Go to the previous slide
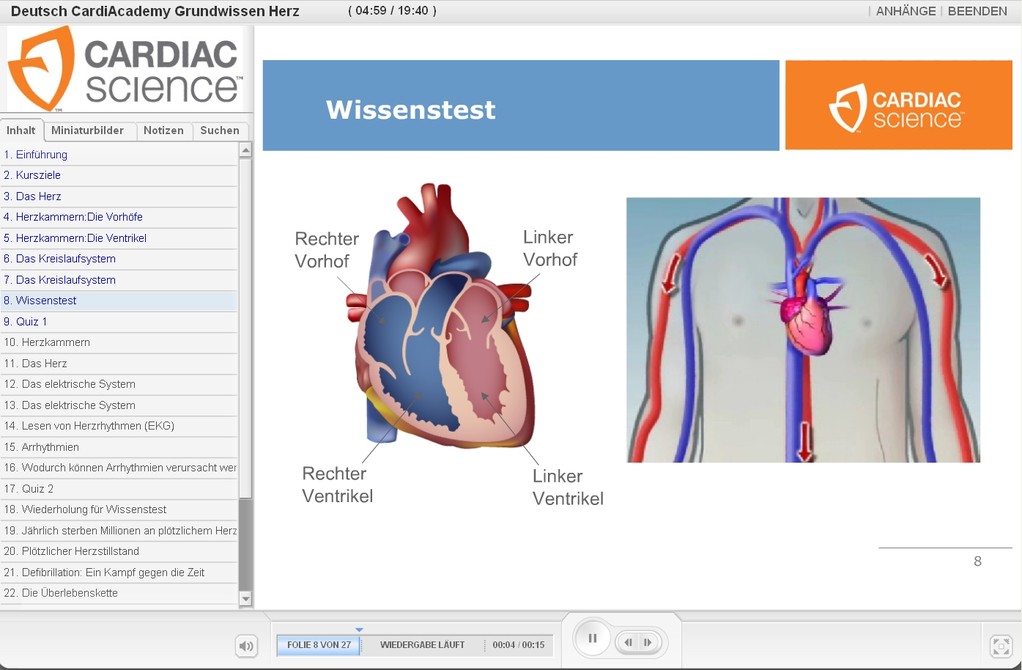Viewport: 1022px width, 670px height. point(628,642)
